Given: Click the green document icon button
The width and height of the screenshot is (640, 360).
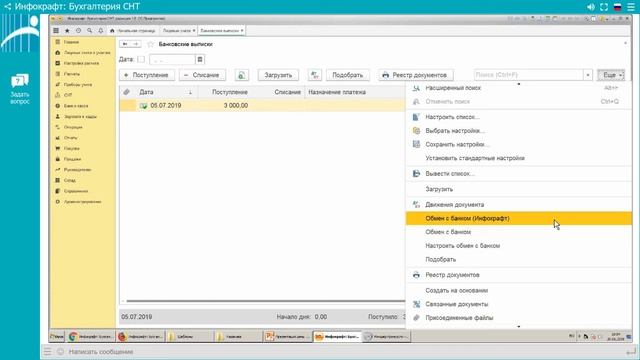Looking at the screenshot, I should point(242,75).
